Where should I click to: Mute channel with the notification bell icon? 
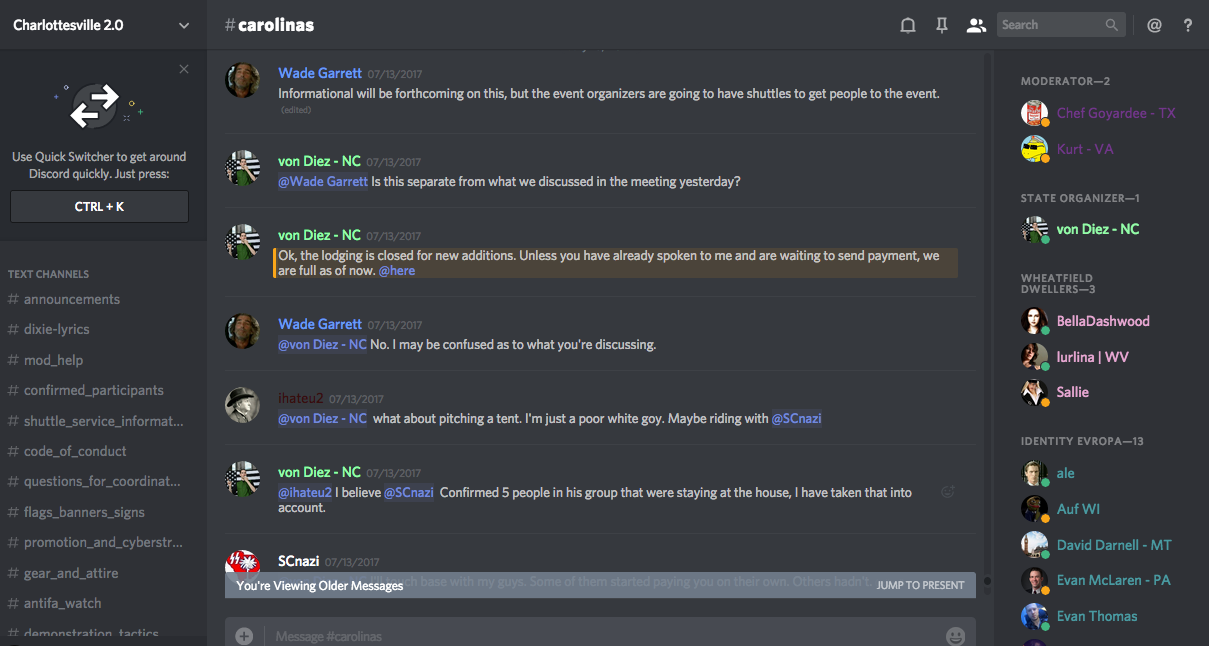tap(908, 26)
